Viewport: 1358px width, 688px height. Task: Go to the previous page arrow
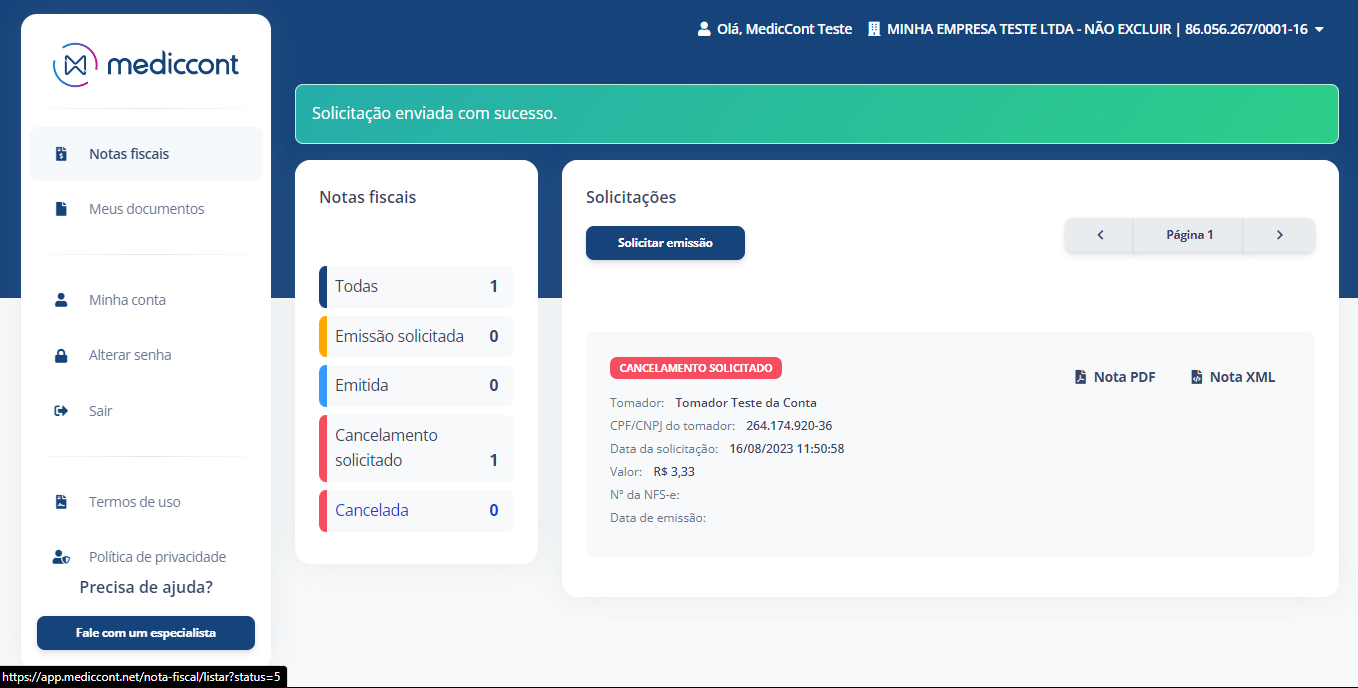[1100, 235]
